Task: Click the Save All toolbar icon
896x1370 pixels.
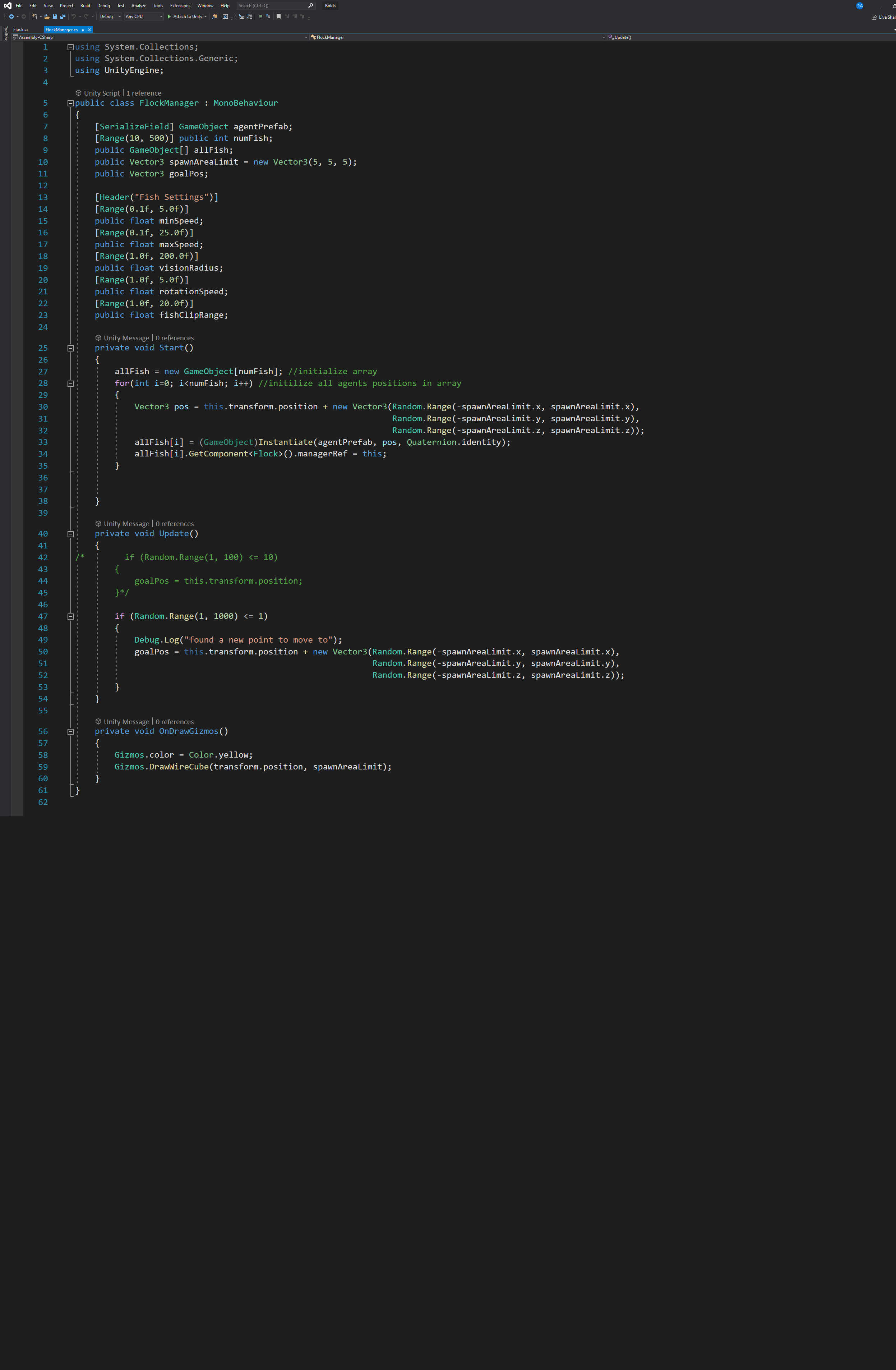Action: 63,17
